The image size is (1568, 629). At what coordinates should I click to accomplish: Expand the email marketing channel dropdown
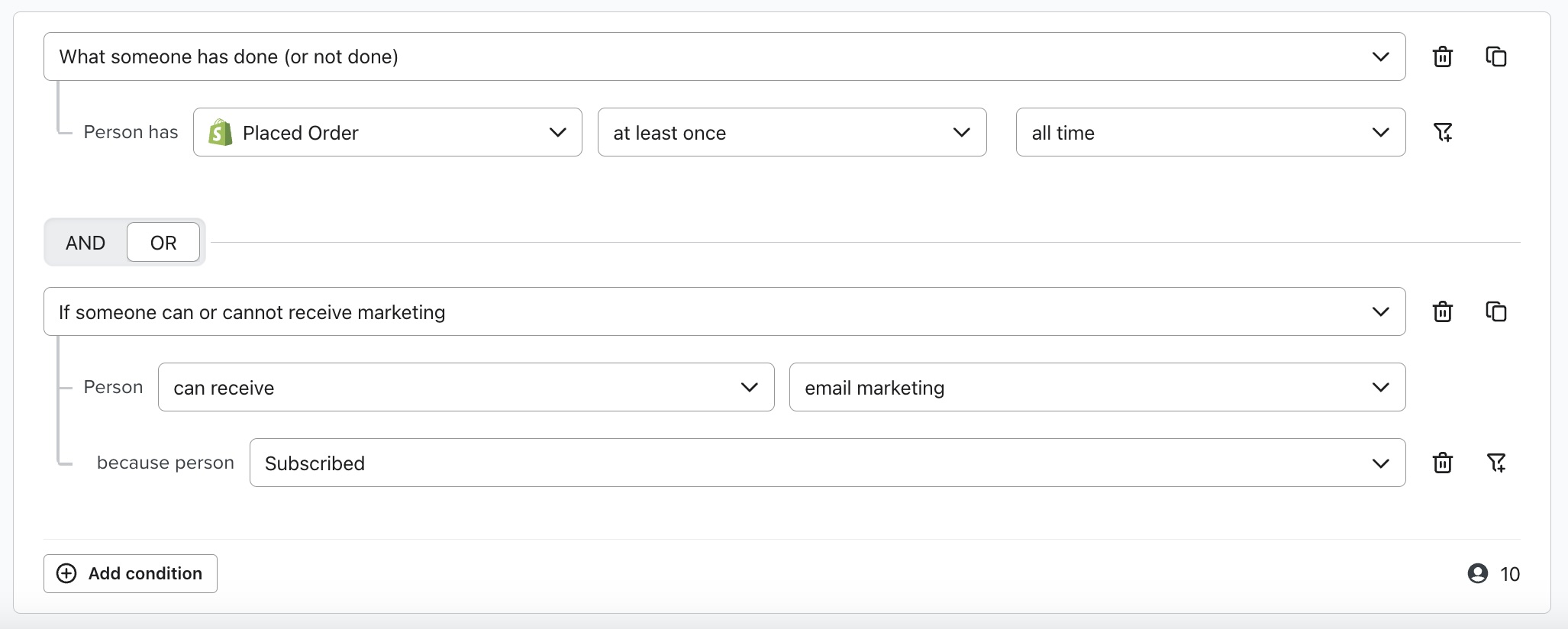[1379, 387]
